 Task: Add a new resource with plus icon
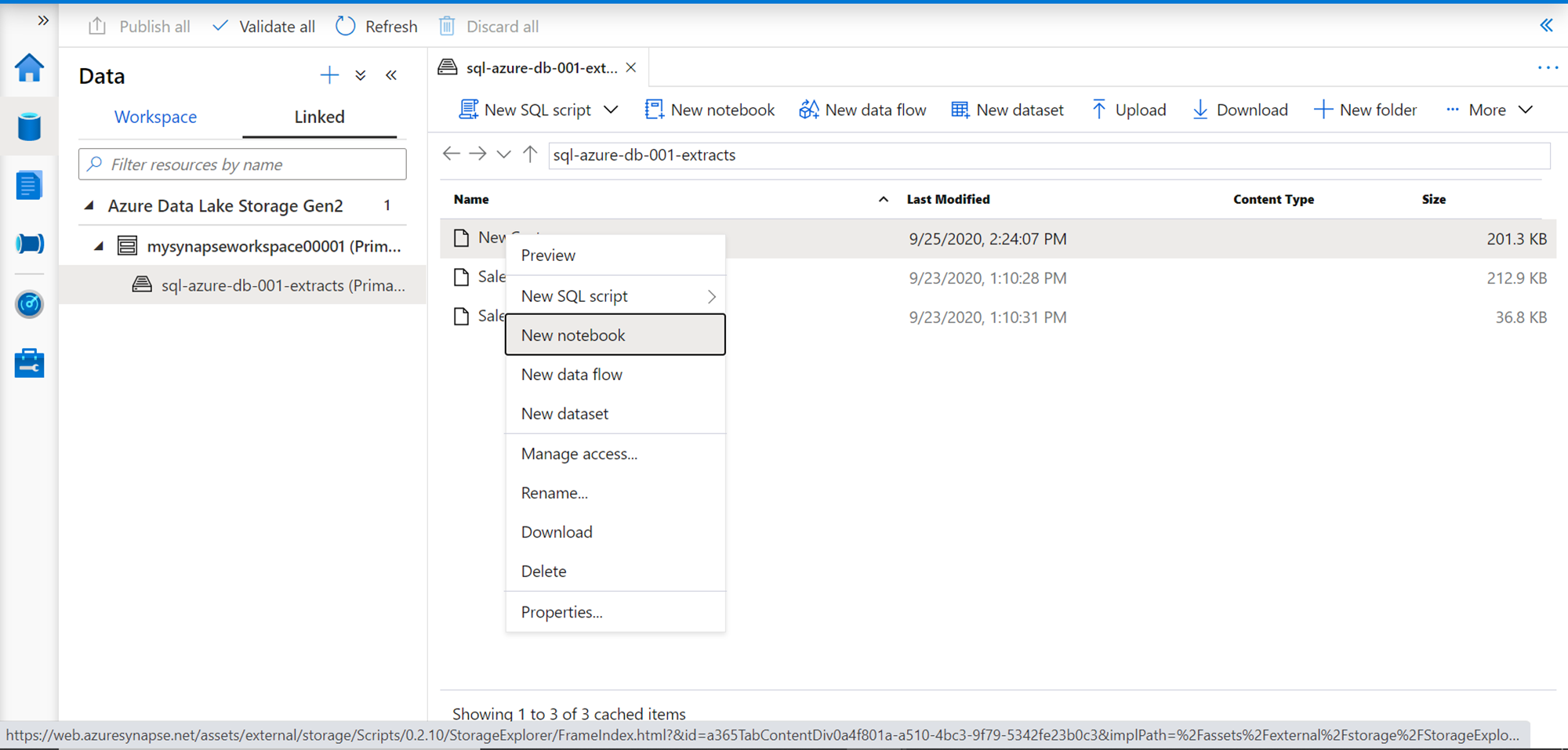329,75
